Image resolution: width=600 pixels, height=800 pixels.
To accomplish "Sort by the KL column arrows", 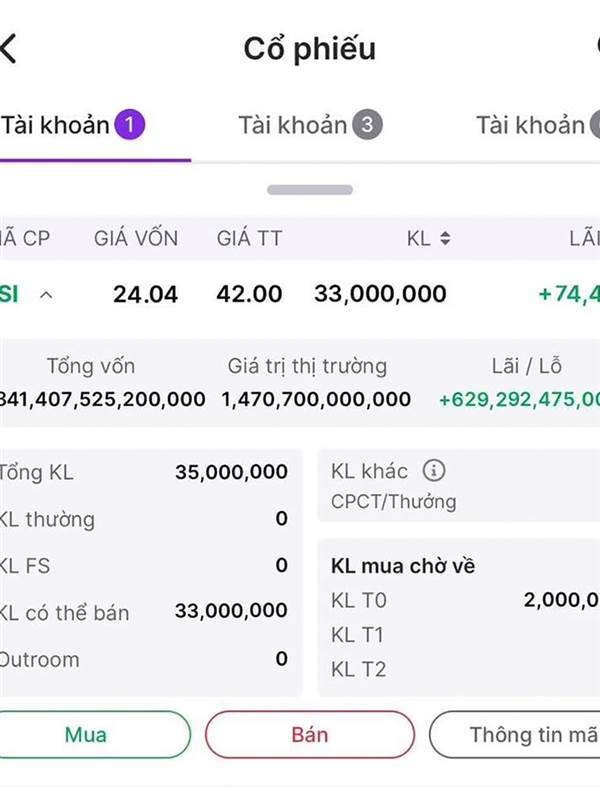I will pyautogui.click(x=445, y=238).
